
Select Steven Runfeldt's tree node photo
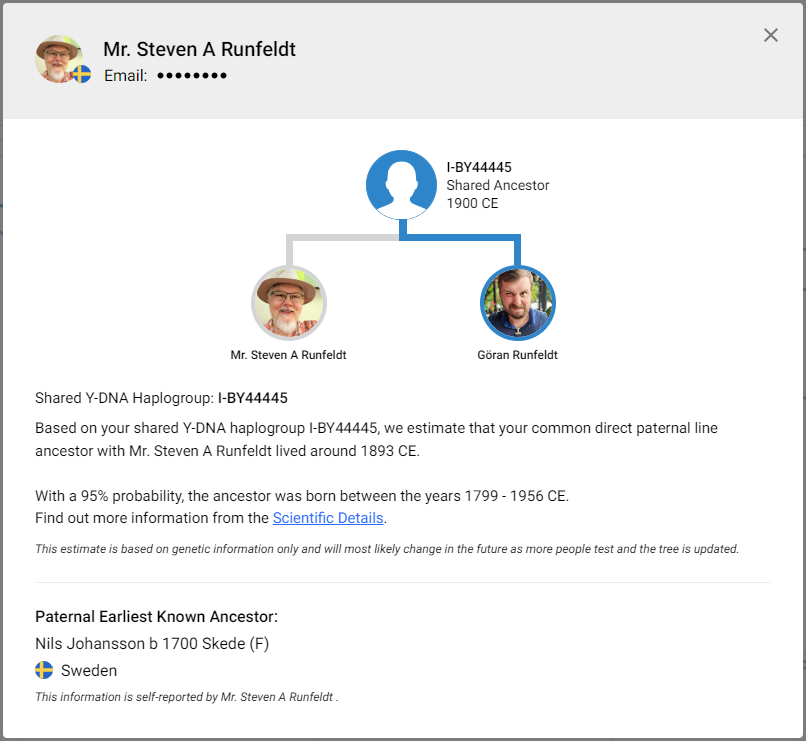[x=289, y=303]
